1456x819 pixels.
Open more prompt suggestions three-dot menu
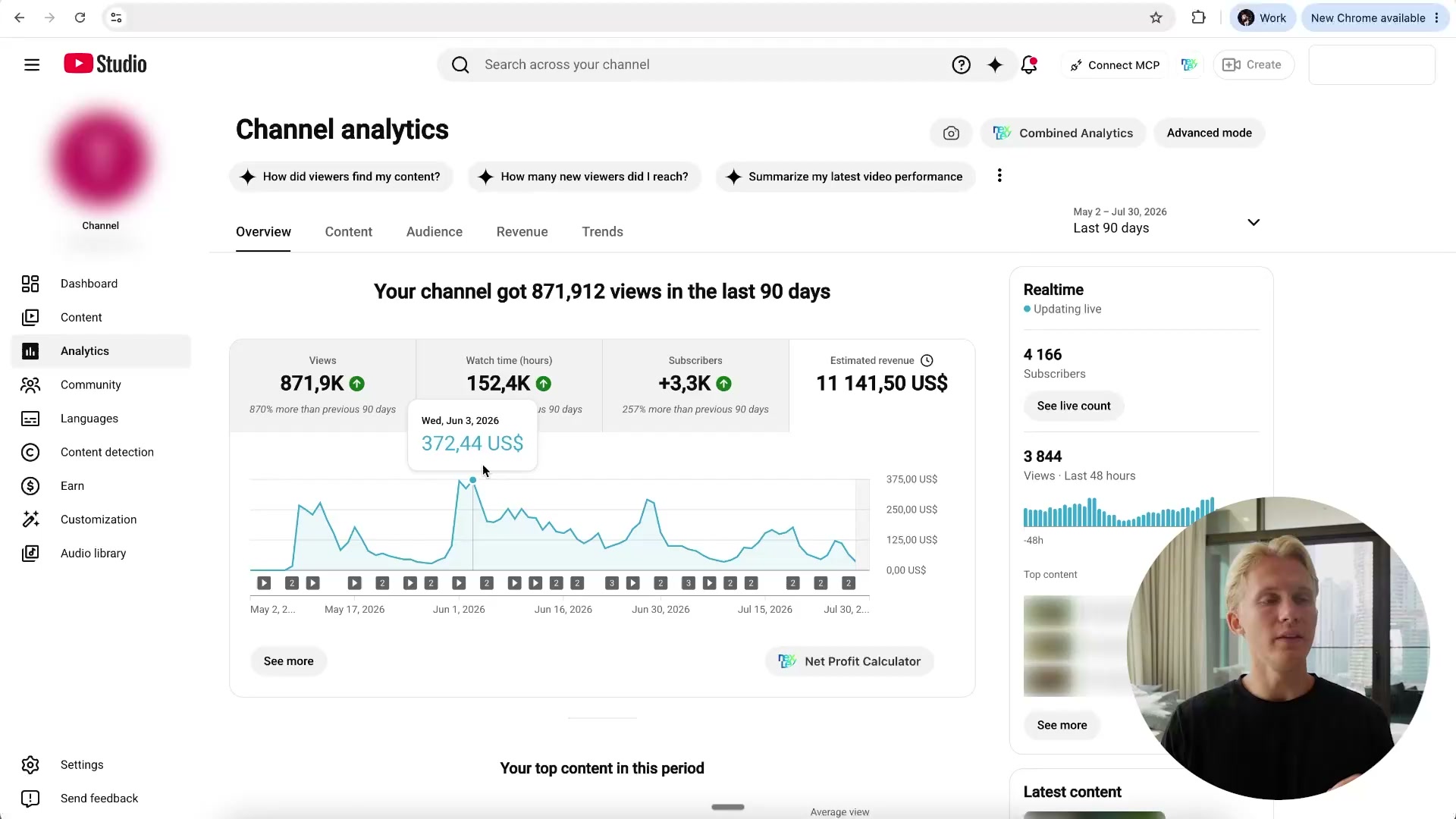tap(999, 176)
